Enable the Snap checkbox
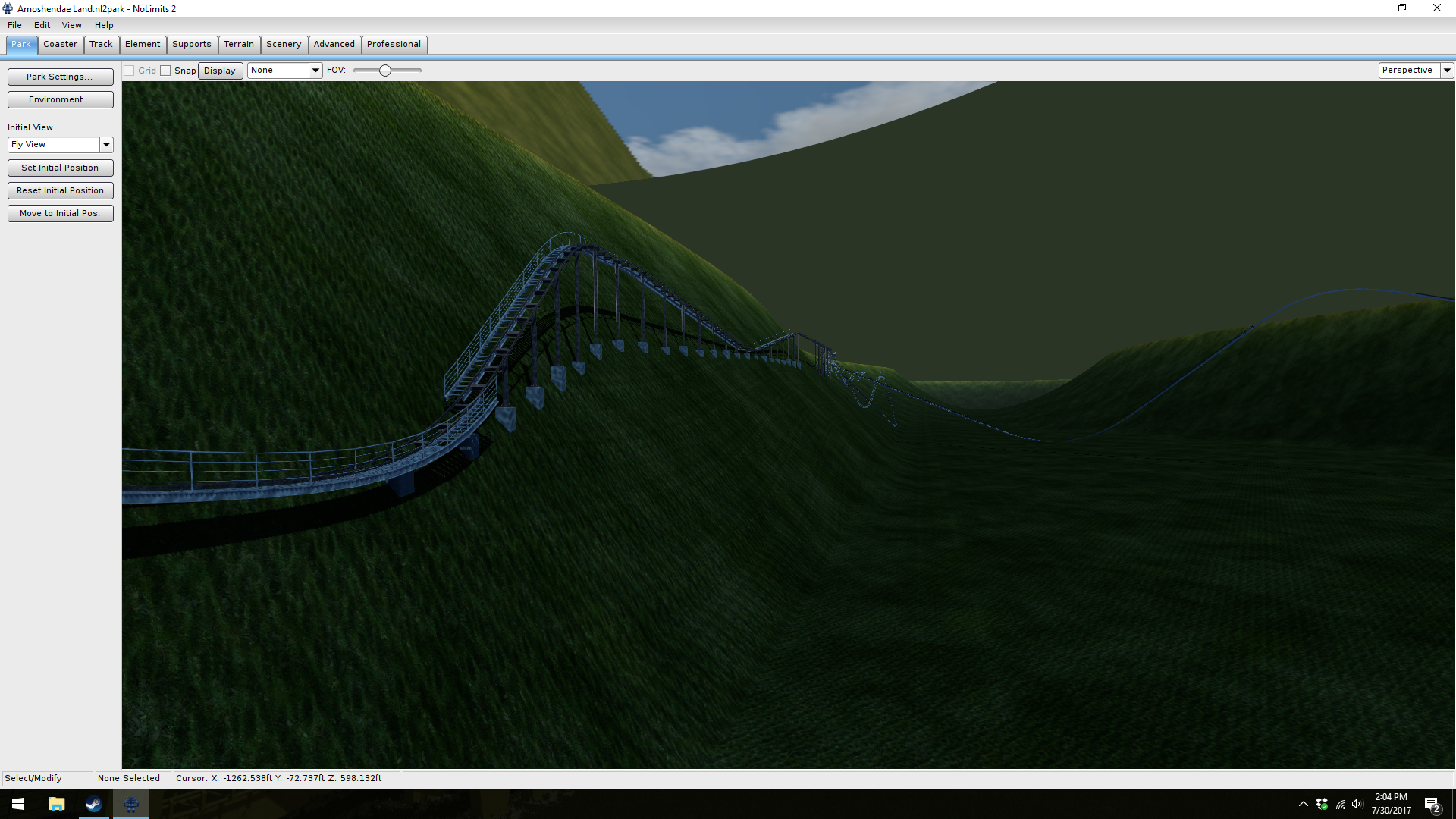 tap(165, 71)
